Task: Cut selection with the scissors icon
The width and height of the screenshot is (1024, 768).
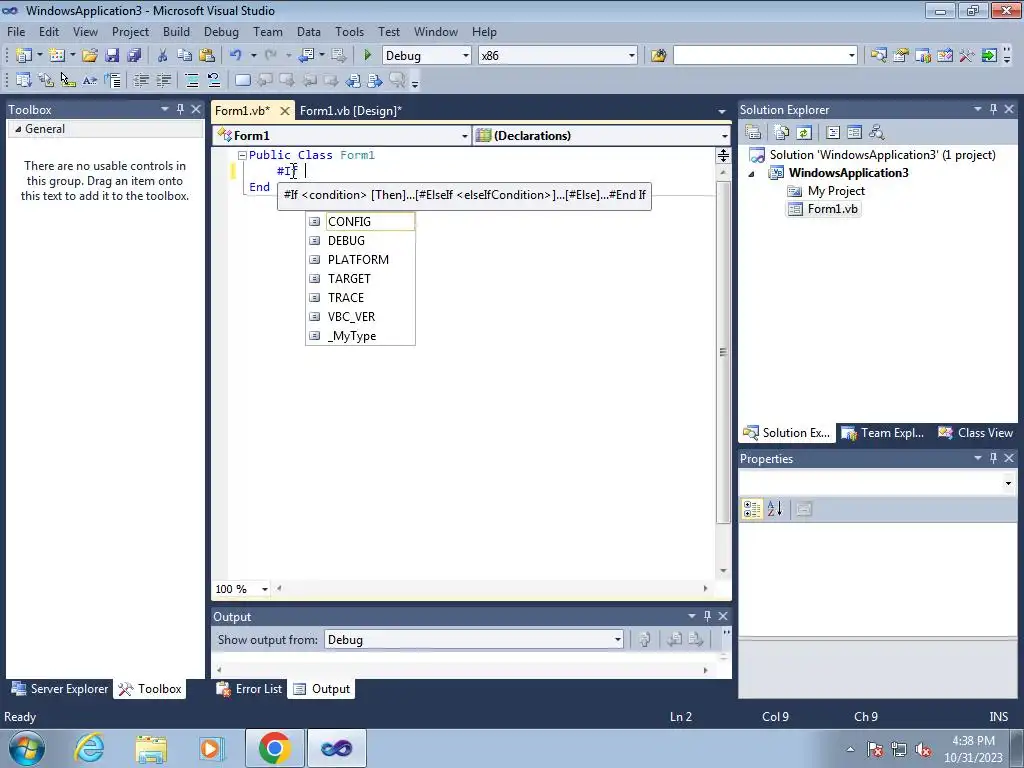Action: 162,56
